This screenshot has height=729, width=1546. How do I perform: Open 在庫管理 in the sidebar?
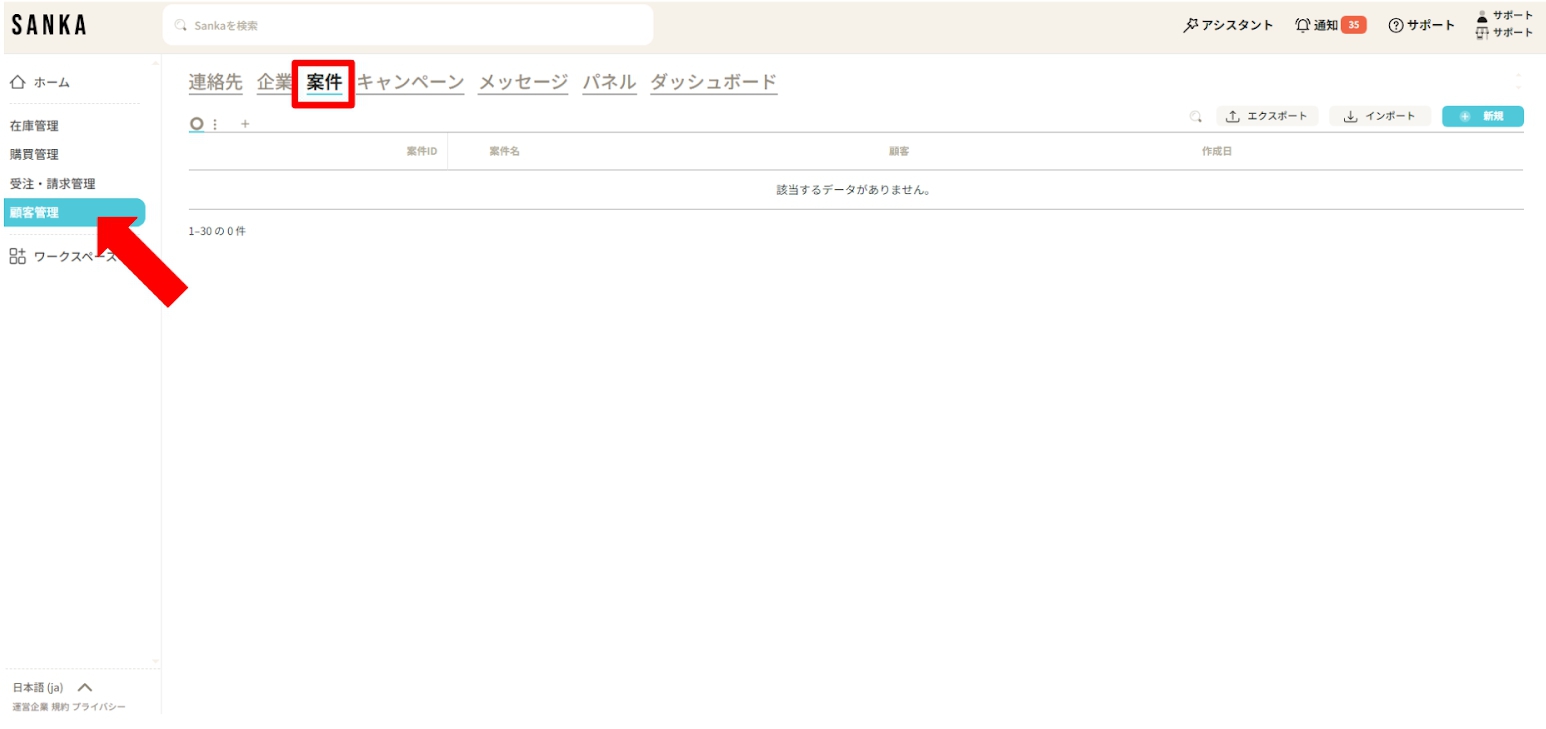click(x=34, y=126)
